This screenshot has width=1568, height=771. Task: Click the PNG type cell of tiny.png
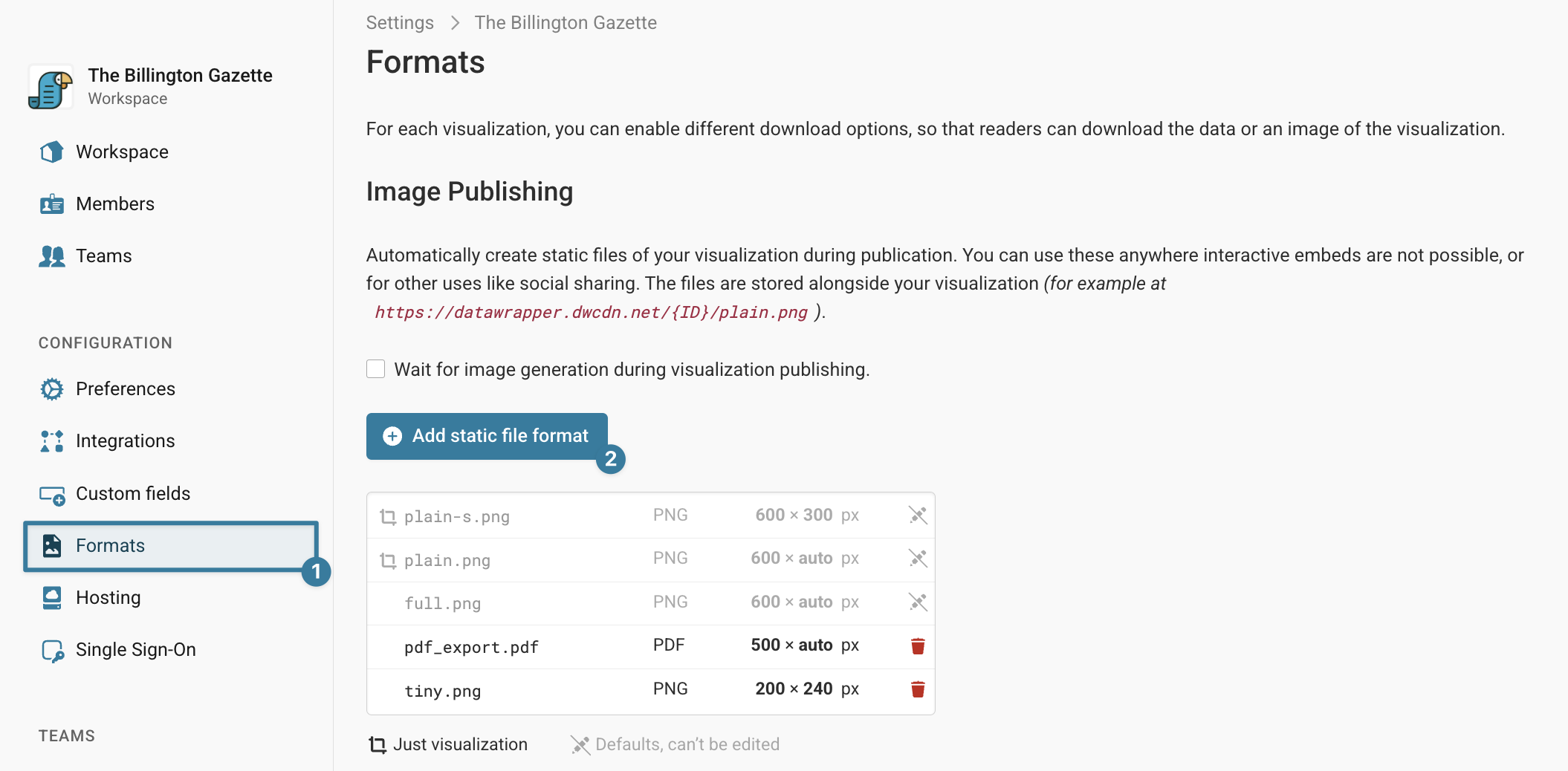[x=670, y=689]
